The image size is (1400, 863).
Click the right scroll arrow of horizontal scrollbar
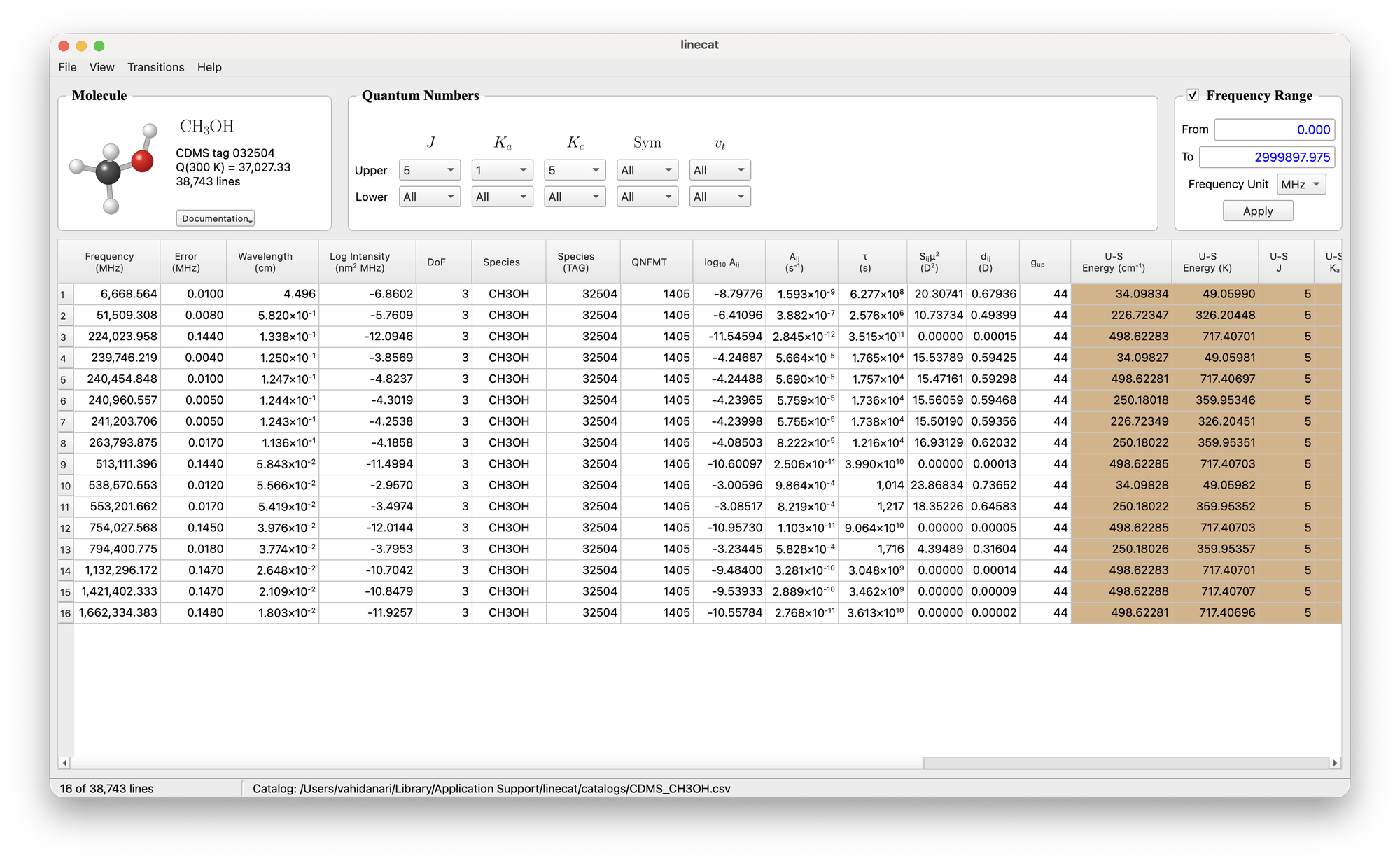(x=1335, y=763)
